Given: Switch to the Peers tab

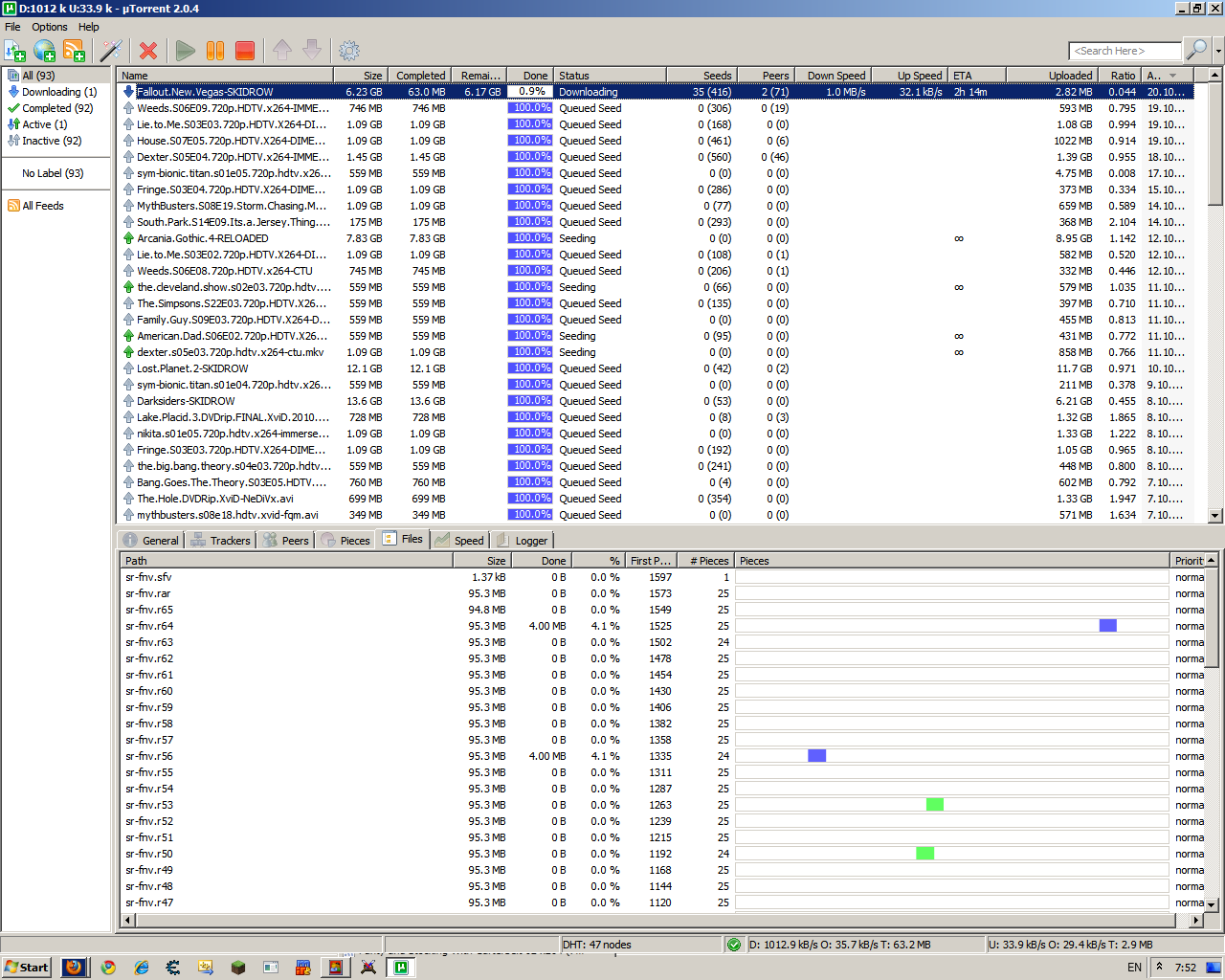Looking at the screenshot, I should point(286,541).
